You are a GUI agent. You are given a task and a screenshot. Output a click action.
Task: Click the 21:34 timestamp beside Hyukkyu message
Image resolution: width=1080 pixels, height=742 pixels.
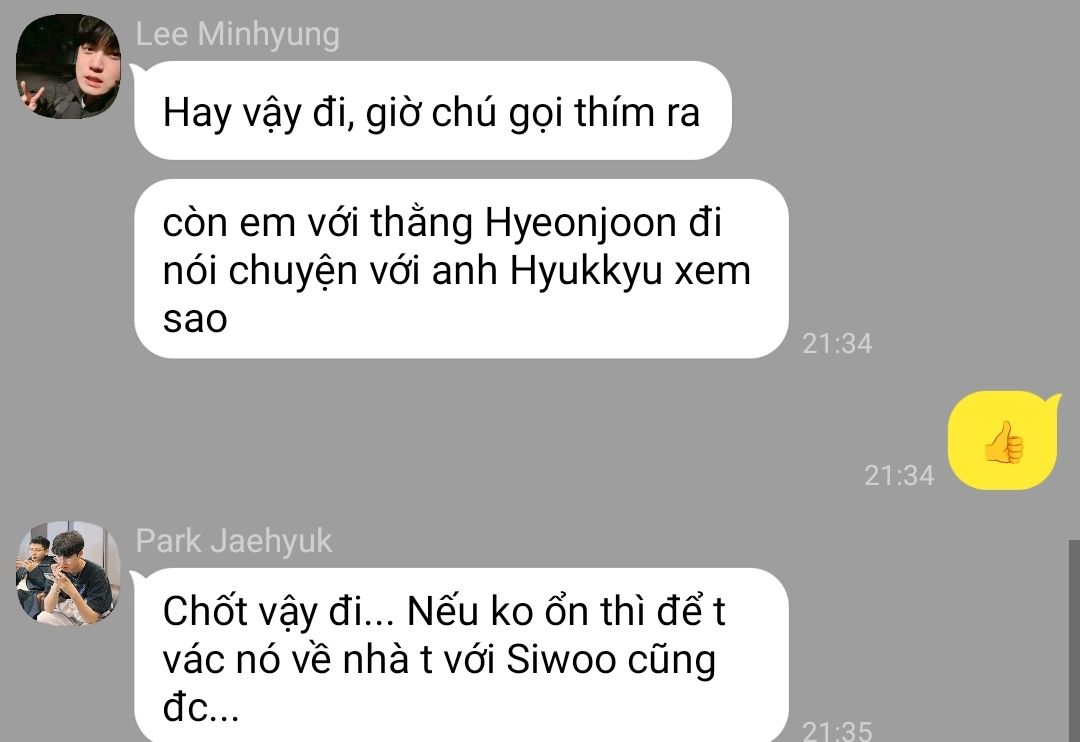837,344
